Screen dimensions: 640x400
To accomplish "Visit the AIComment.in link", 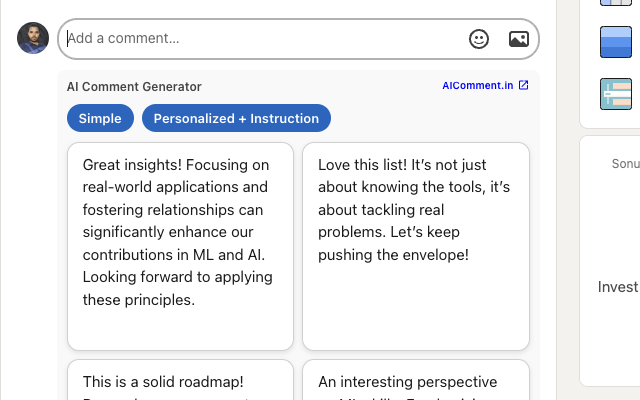I will (x=478, y=85).
